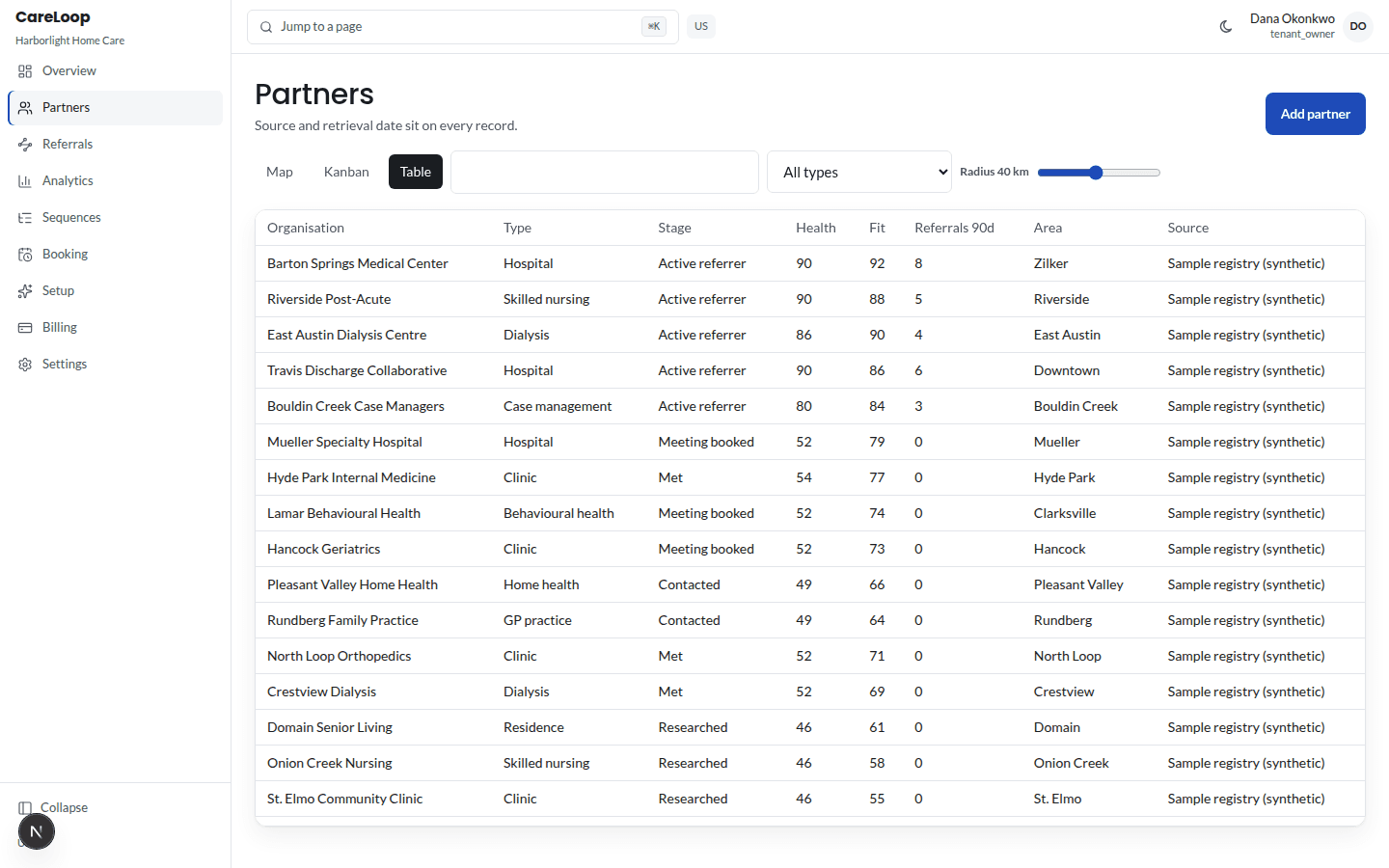The width and height of the screenshot is (1389, 868).
Task: Click the Analytics bar chart icon
Action: (25, 181)
